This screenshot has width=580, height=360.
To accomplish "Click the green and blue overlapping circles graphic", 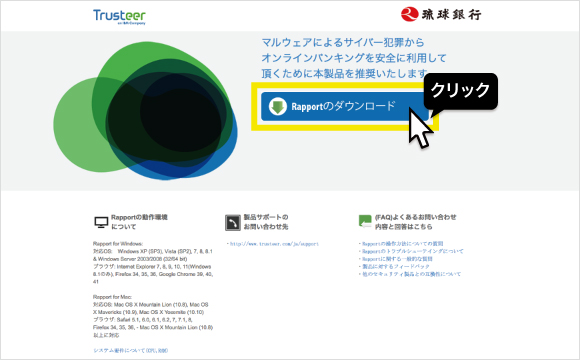I will 145,110.
